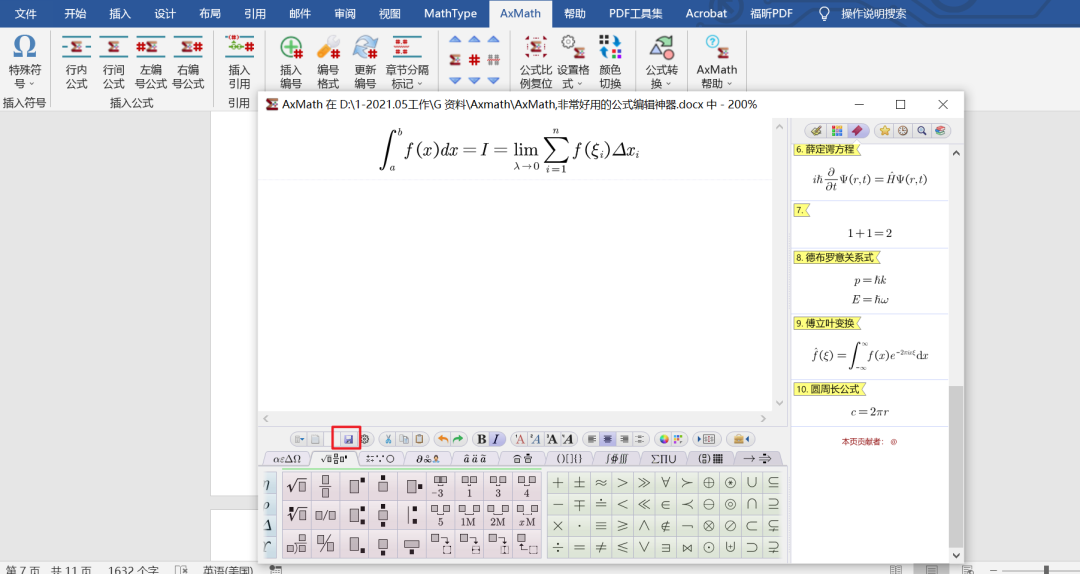Click the undo arrow in AxMath toolbar

(442, 439)
